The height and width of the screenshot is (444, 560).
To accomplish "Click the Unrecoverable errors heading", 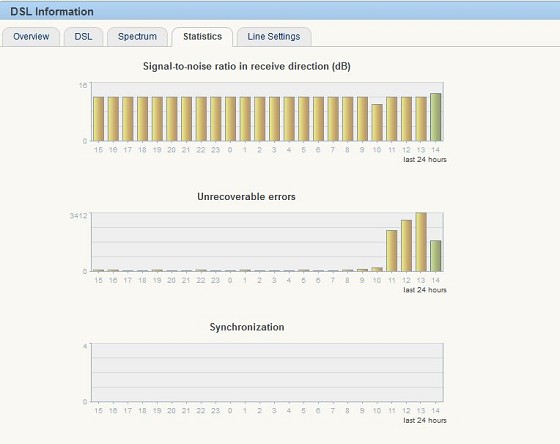I will coord(246,196).
